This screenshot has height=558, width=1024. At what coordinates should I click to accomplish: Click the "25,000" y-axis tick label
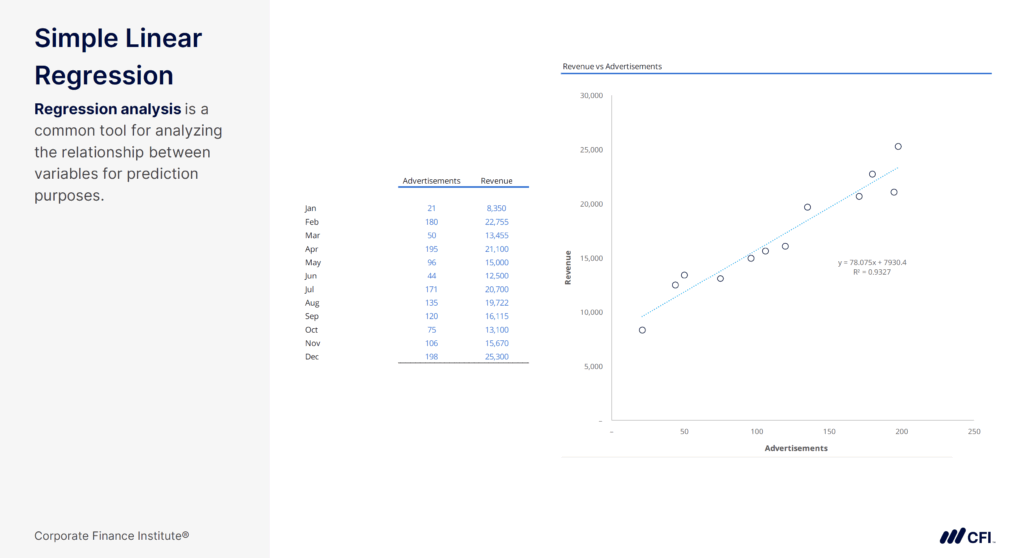[x=591, y=150]
